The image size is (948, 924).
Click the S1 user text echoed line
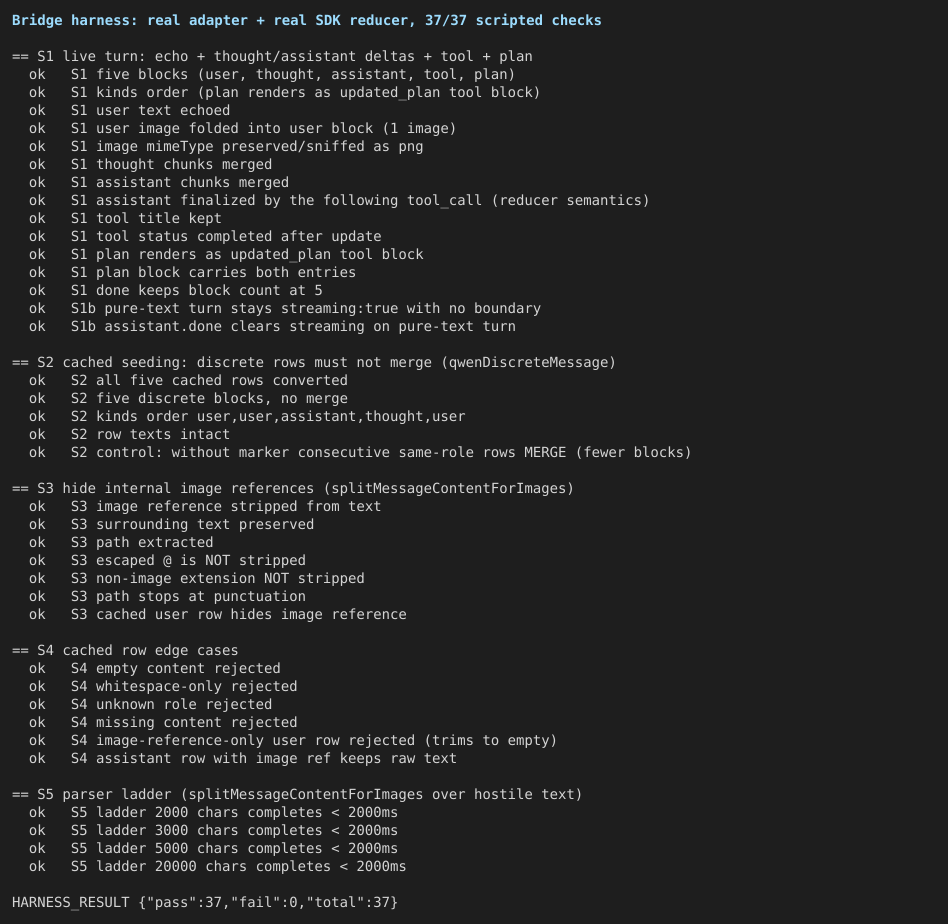coord(129,111)
